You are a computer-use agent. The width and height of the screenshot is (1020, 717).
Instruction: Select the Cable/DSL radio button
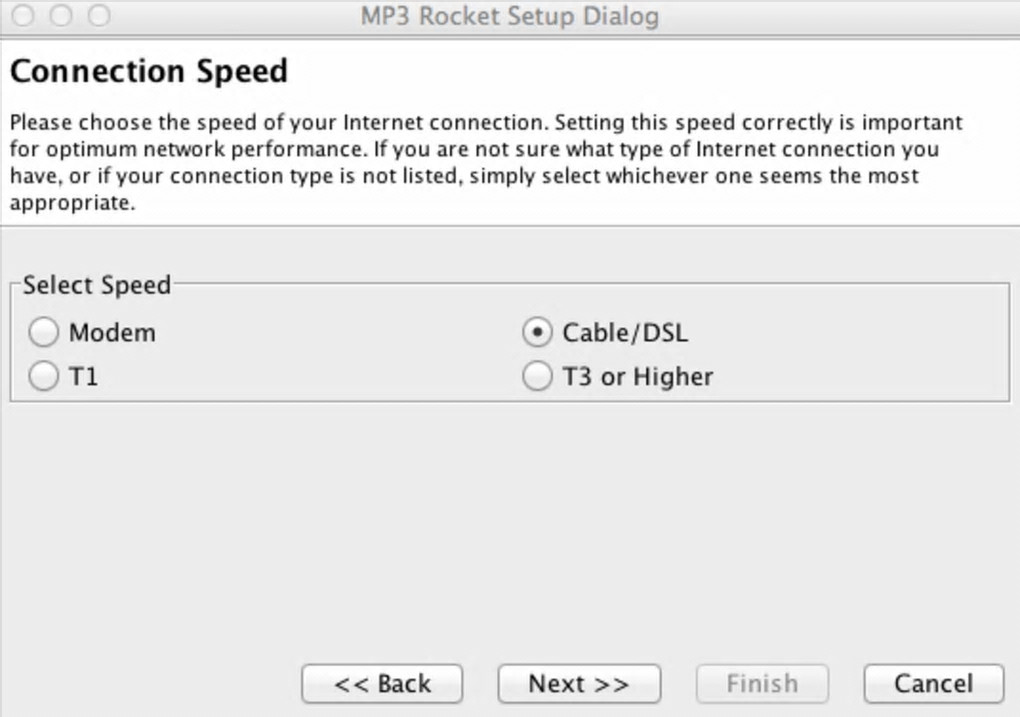click(538, 332)
